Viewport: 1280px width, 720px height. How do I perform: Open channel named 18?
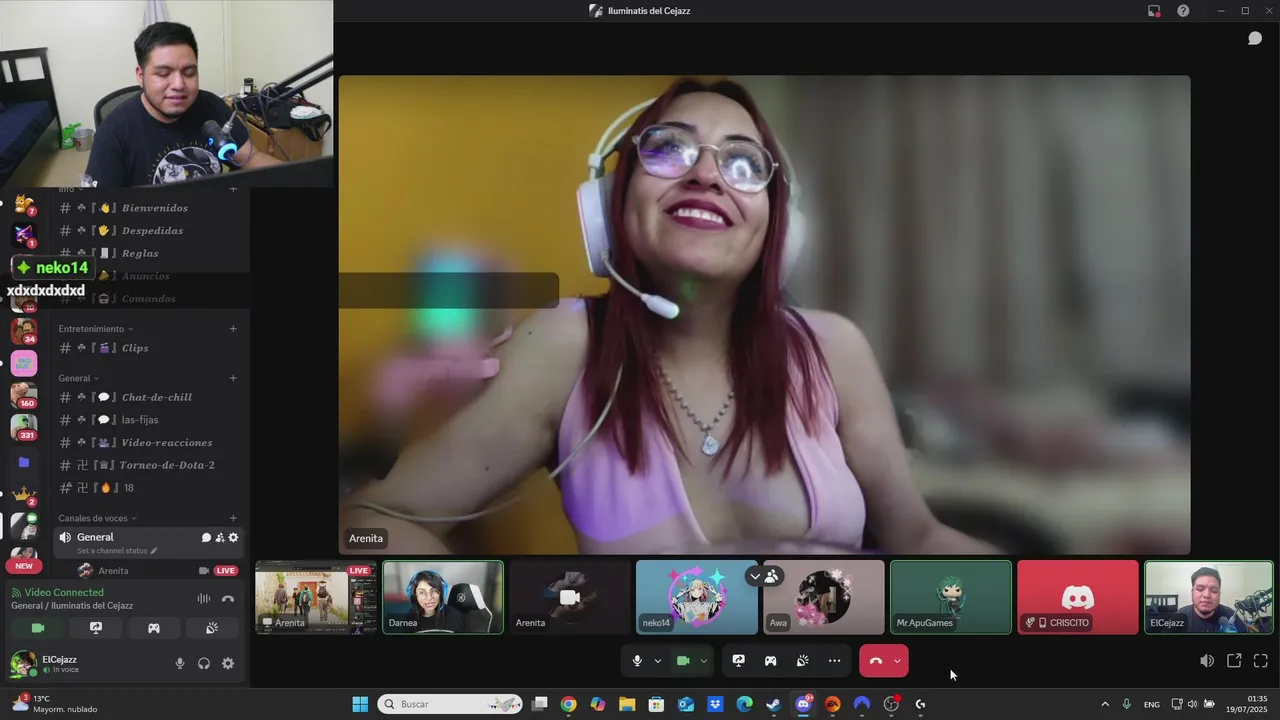click(x=150, y=488)
